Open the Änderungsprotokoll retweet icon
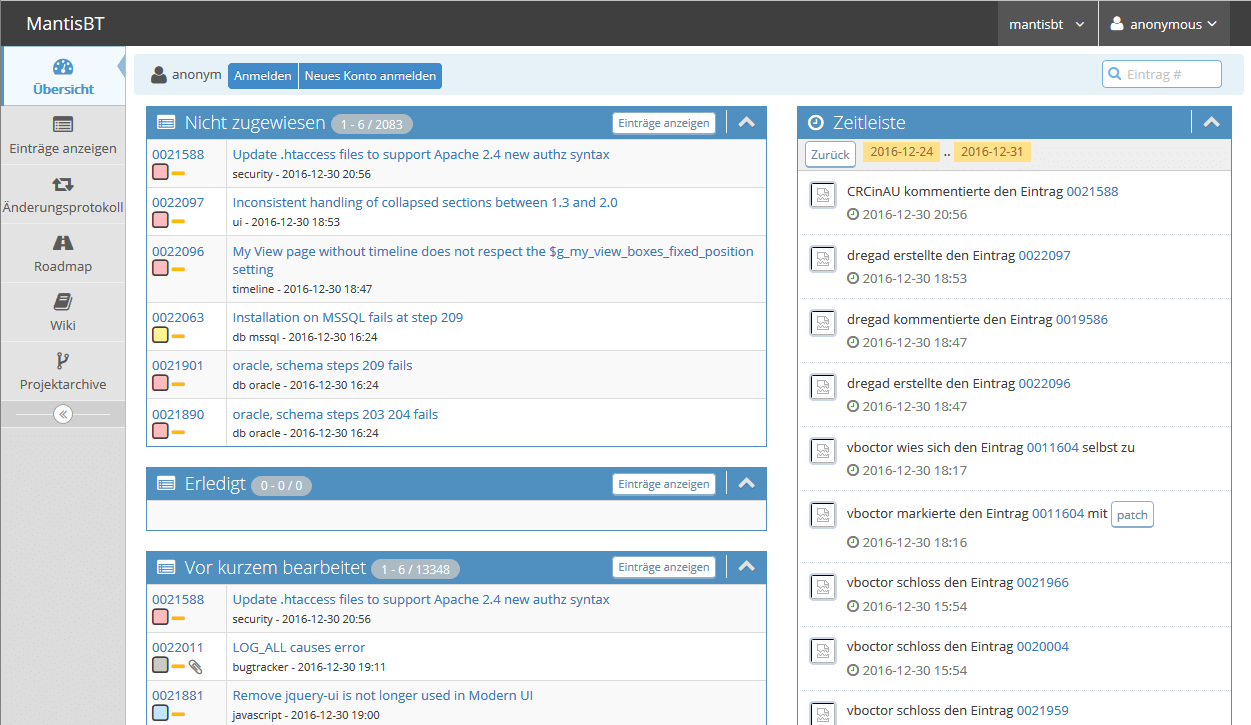 click(63, 184)
